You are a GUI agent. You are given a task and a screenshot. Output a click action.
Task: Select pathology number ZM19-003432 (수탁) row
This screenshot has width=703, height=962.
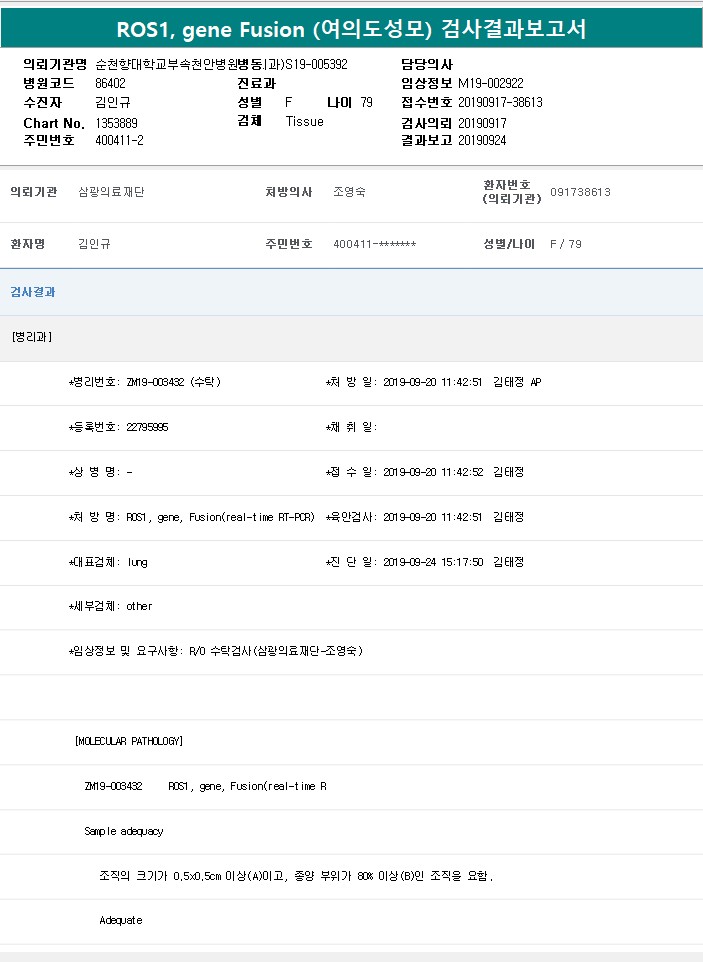[x=145, y=382]
